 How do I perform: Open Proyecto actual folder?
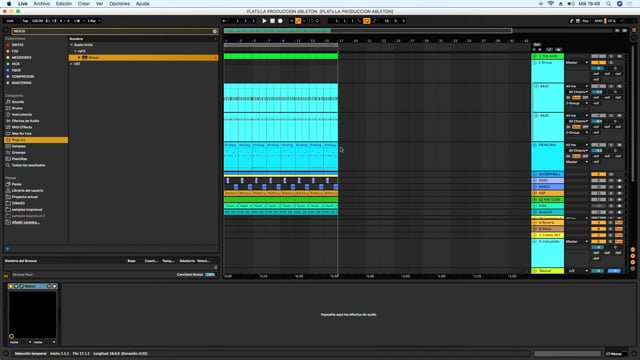[24, 197]
